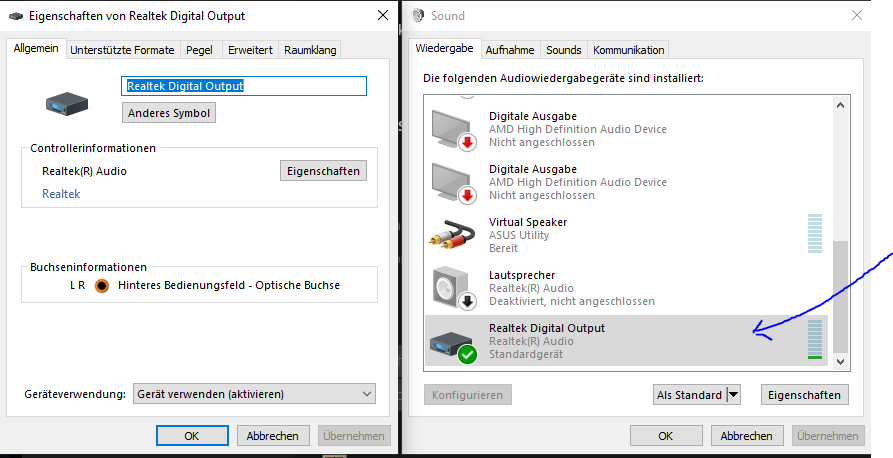Image resolution: width=893 pixels, height=458 pixels.
Task: Click device list scroll up arrow
Action: tap(841, 105)
